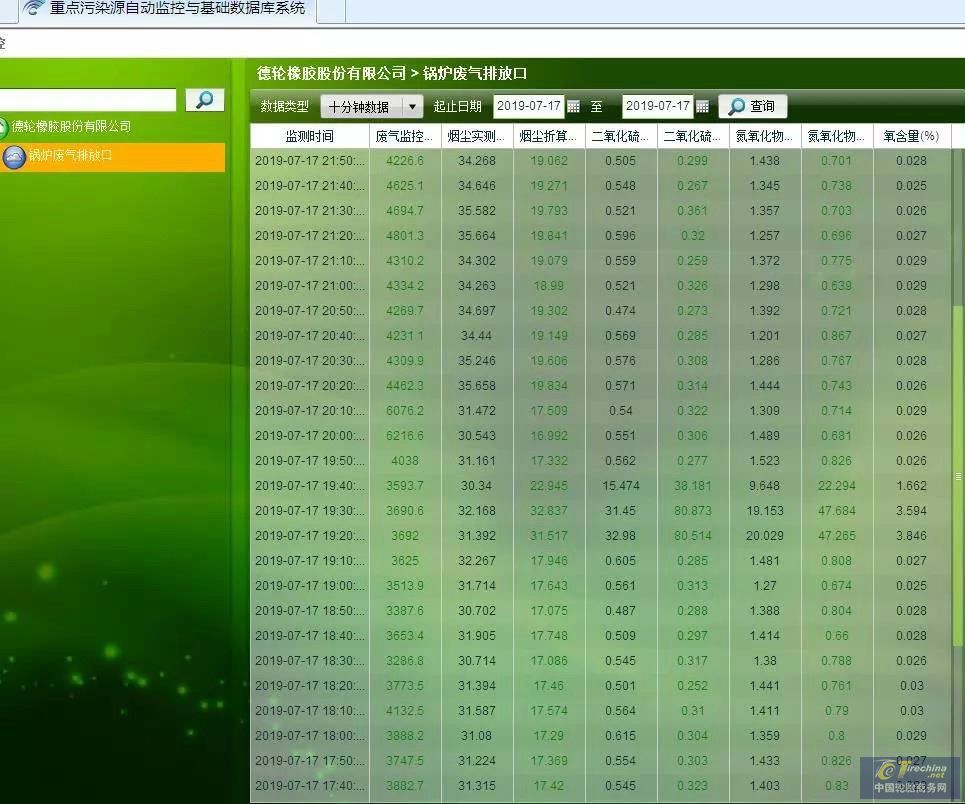Click the 80.514 sulfur dioxide value
This screenshot has height=804, width=965.
pos(692,536)
